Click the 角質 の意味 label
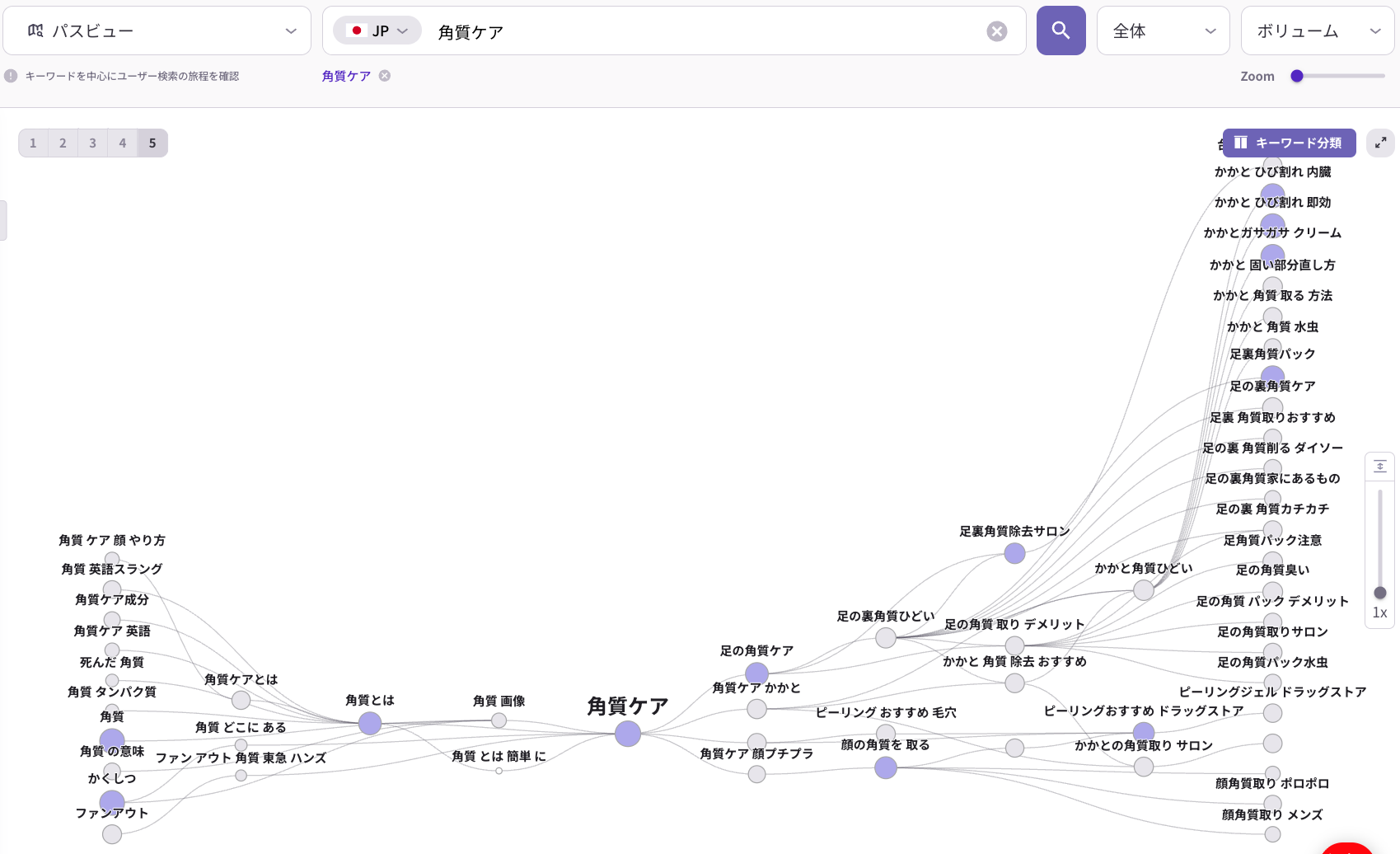 click(112, 751)
